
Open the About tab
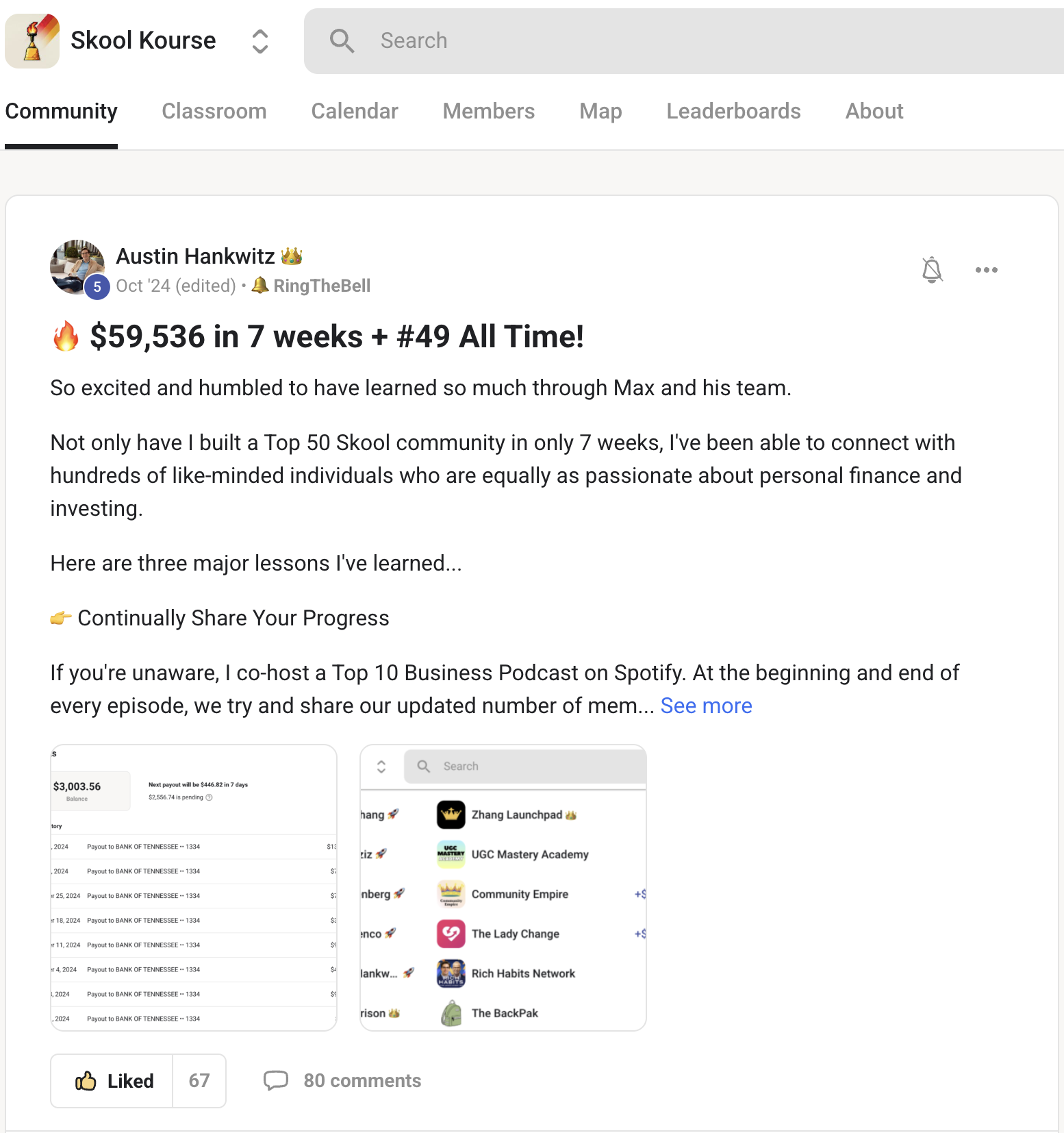coord(874,111)
